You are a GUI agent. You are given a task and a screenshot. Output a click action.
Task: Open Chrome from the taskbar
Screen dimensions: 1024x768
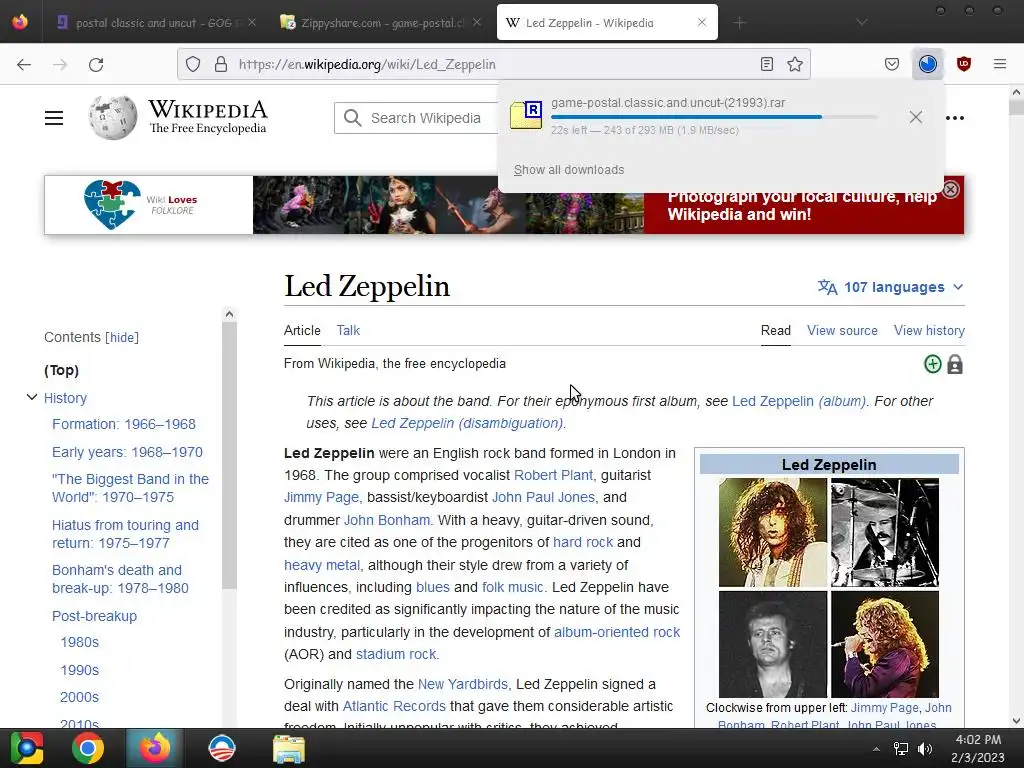(88, 748)
